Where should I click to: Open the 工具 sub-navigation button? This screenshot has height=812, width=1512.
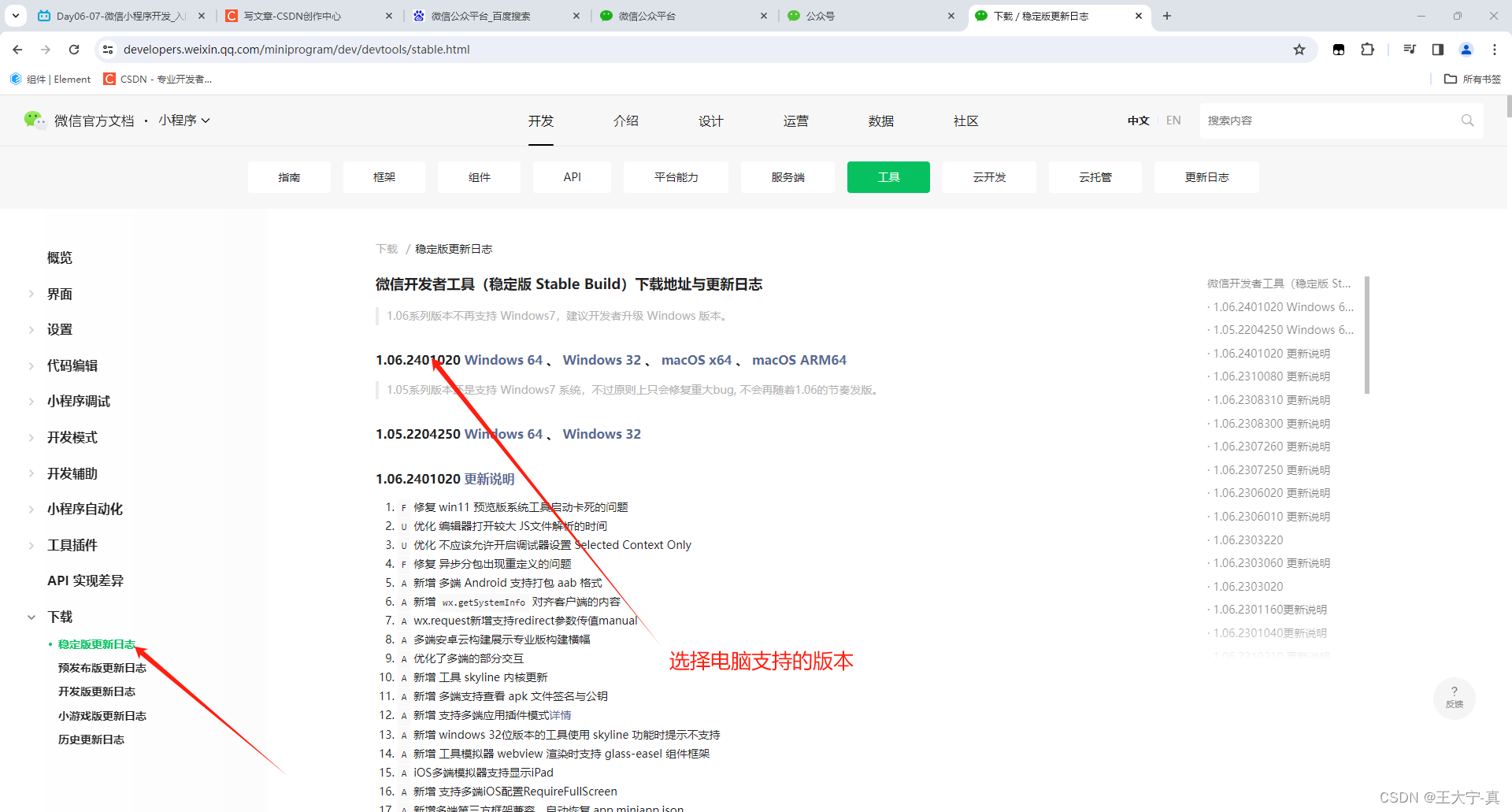(888, 177)
